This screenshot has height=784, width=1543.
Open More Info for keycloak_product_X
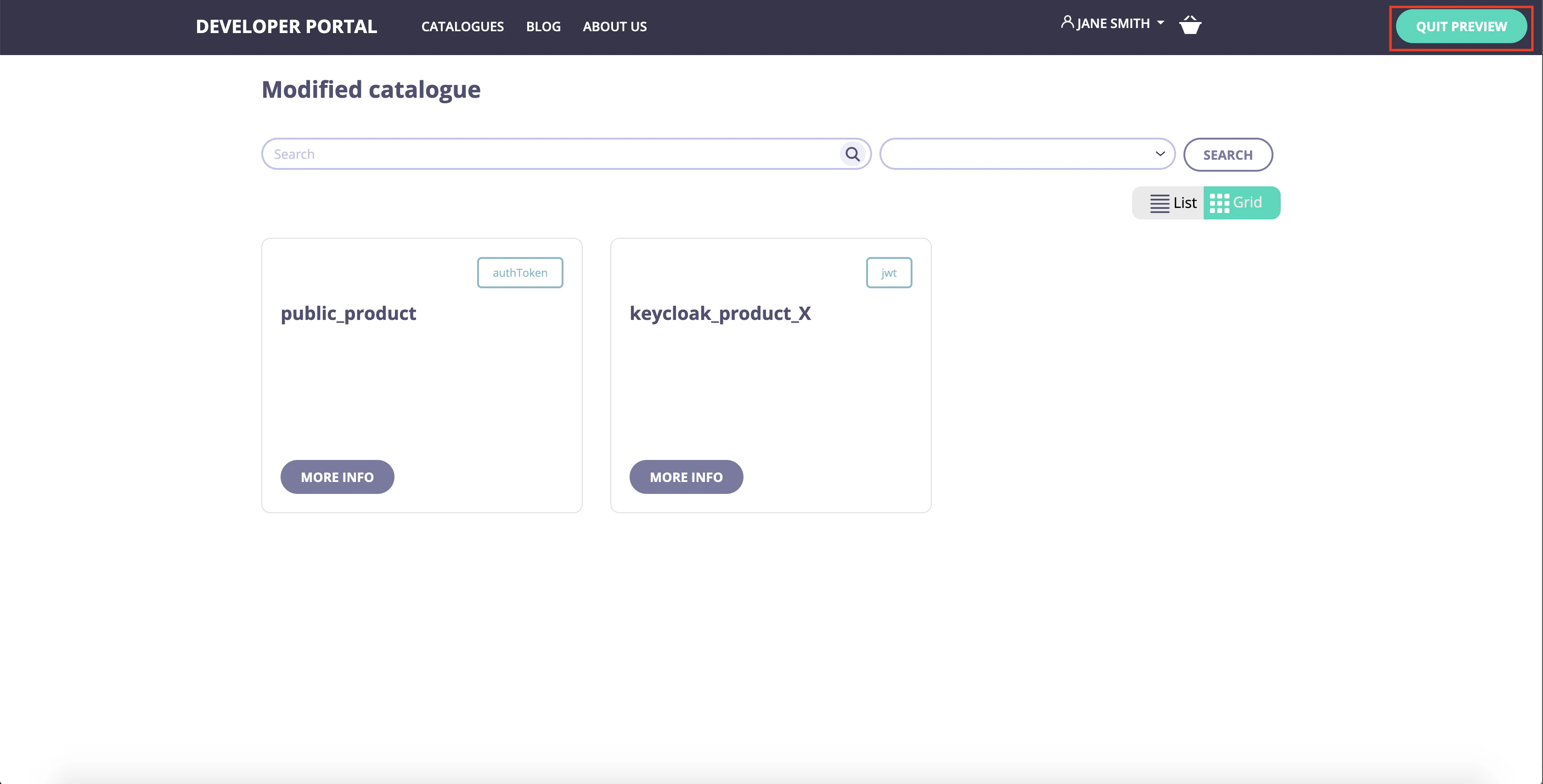click(x=686, y=477)
